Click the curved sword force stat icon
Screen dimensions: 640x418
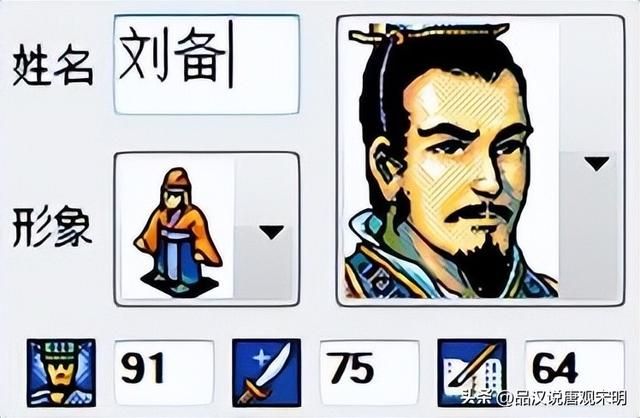[267, 373]
